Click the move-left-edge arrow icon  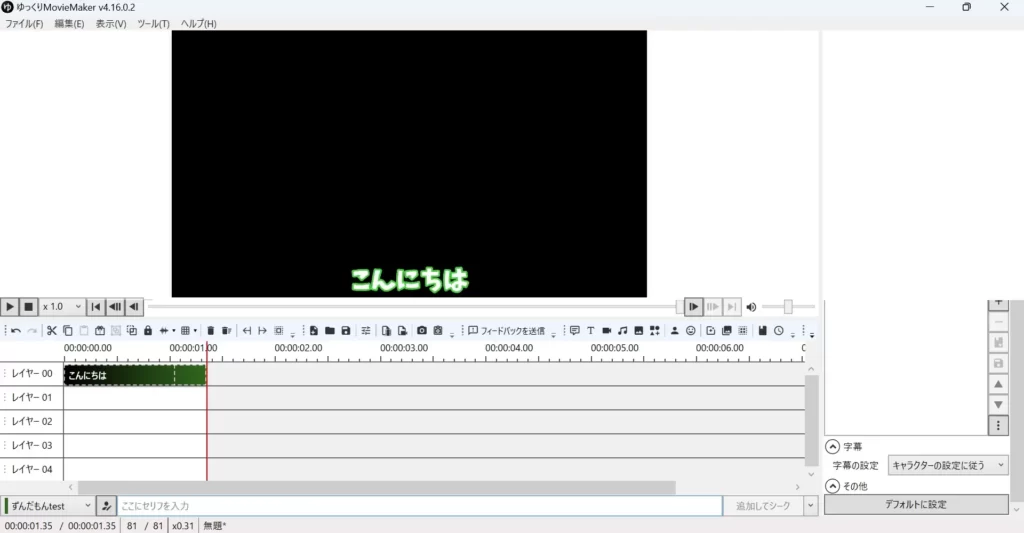(246, 331)
